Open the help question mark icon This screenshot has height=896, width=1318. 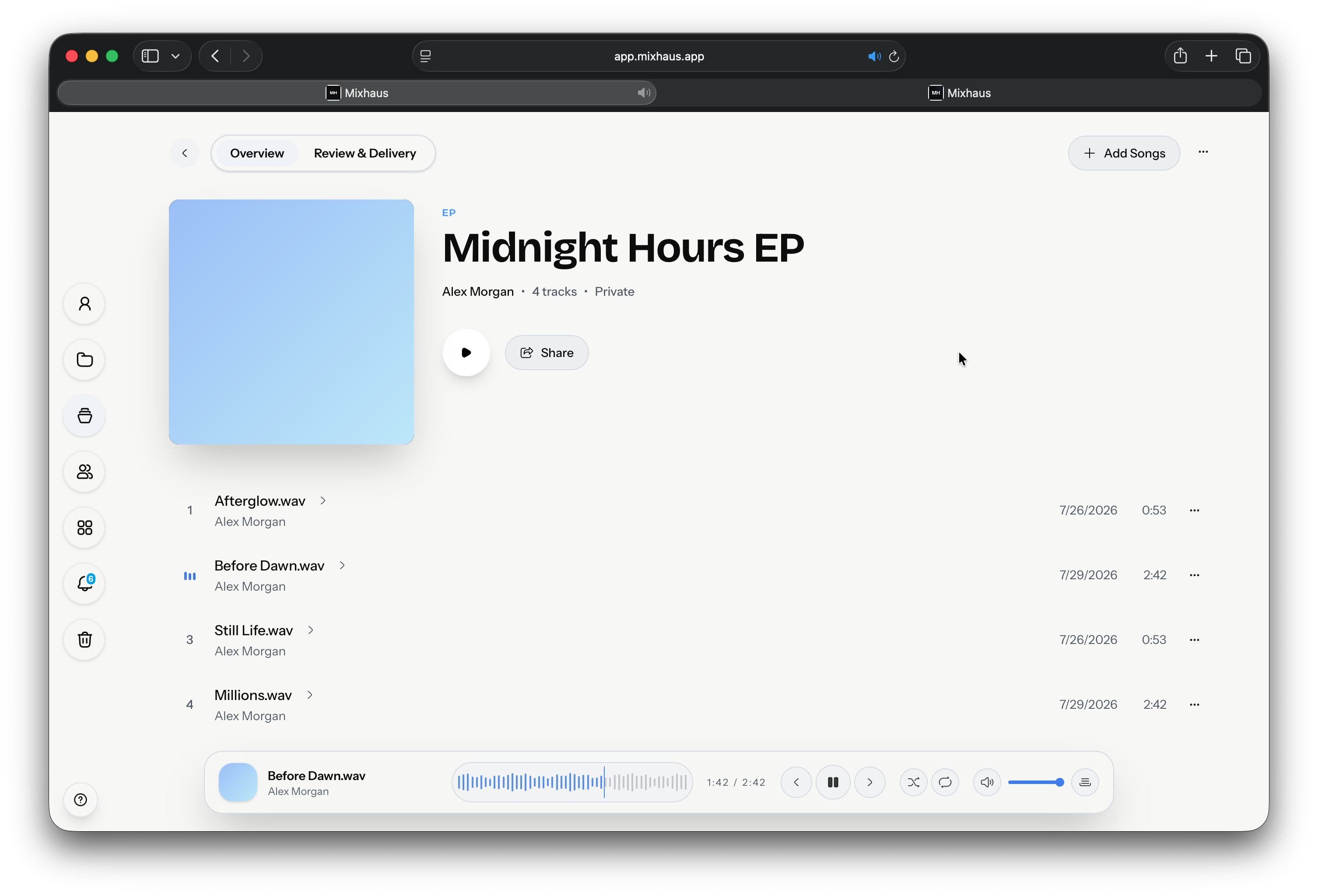(81, 800)
